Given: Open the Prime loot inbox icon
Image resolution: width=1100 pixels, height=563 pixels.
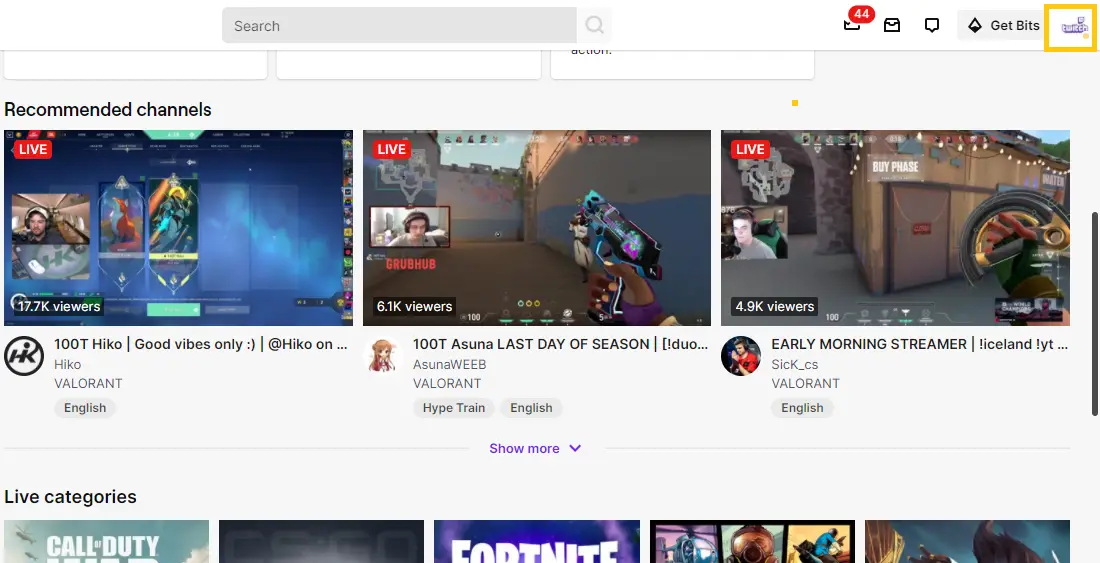Looking at the screenshot, I should 892,26.
